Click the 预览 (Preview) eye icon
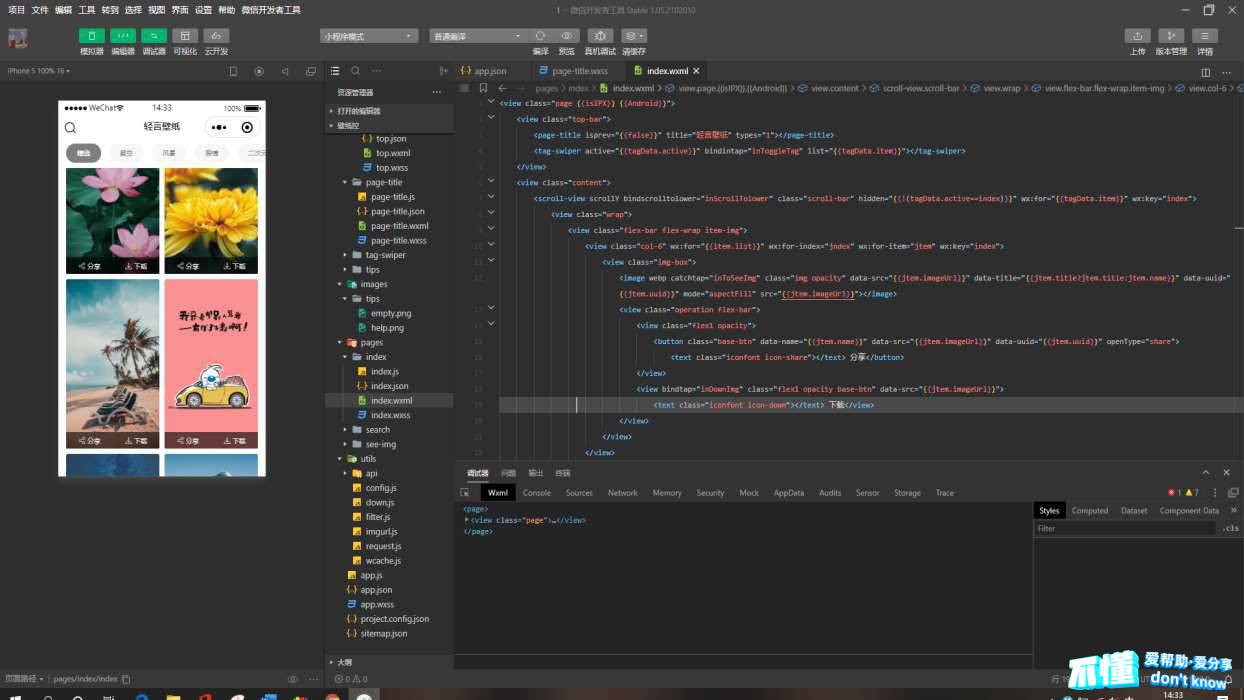 pos(567,36)
